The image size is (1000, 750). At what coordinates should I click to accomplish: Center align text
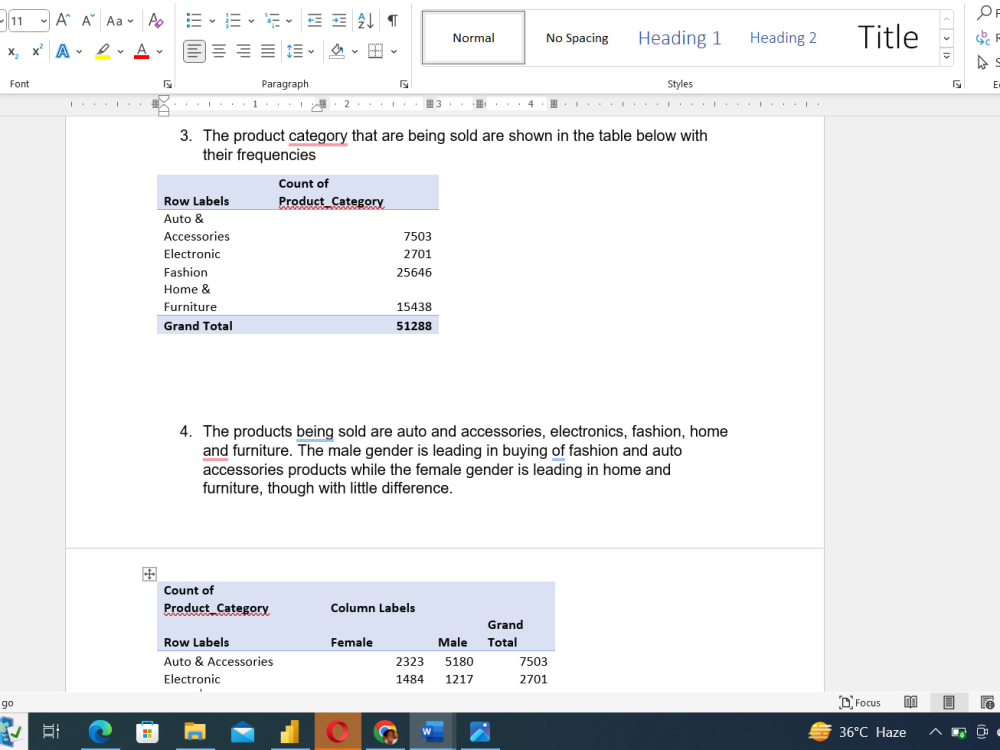coord(219,51)
